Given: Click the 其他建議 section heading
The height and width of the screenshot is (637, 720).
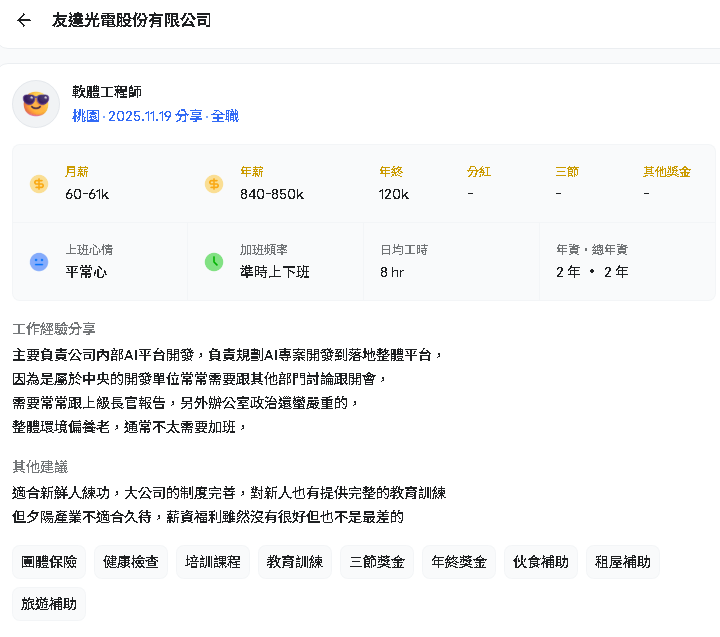Looking at the screenshot, I should 40,467.
